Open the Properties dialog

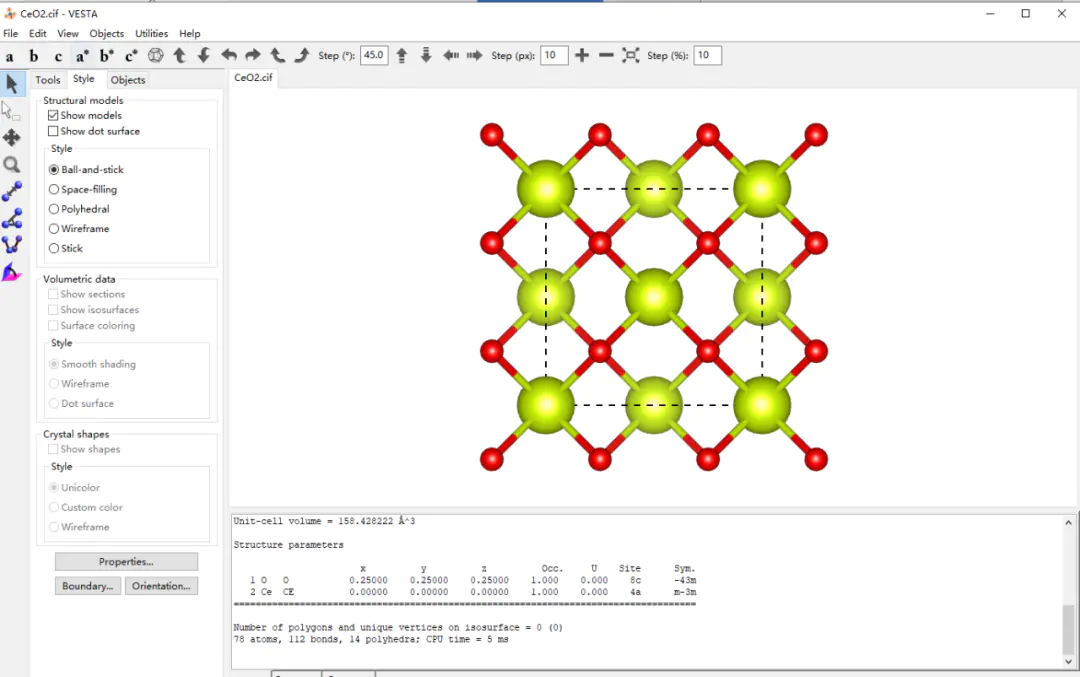(x=126, y=562)
